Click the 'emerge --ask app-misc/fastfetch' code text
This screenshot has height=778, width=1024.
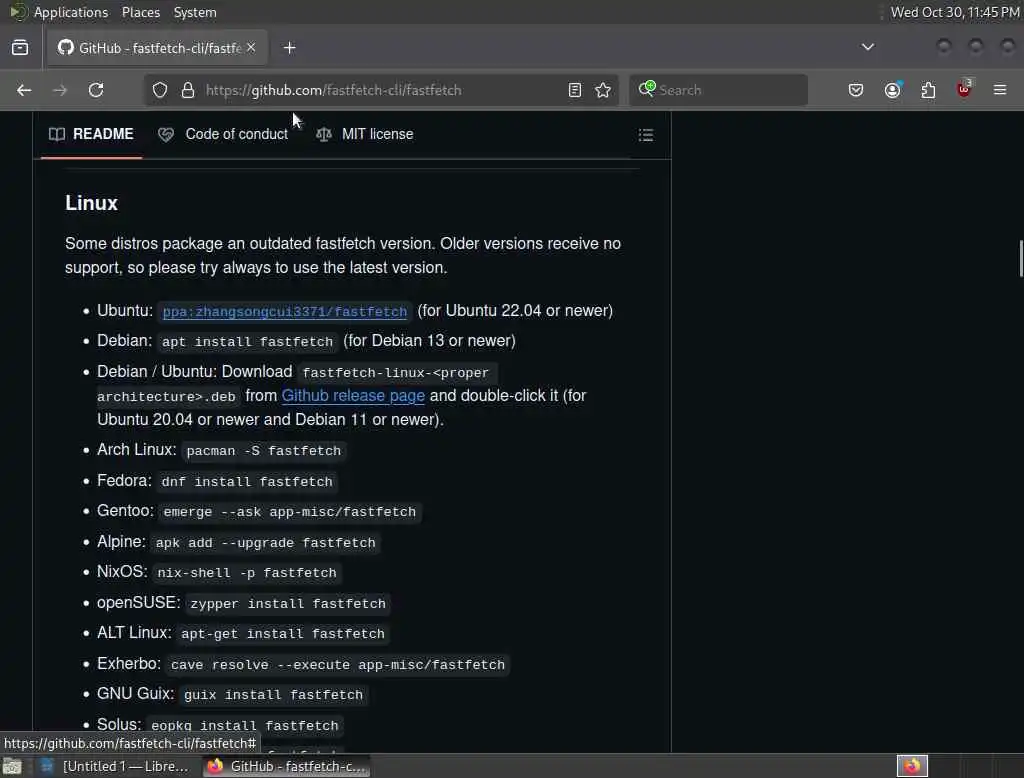point(289,512)
